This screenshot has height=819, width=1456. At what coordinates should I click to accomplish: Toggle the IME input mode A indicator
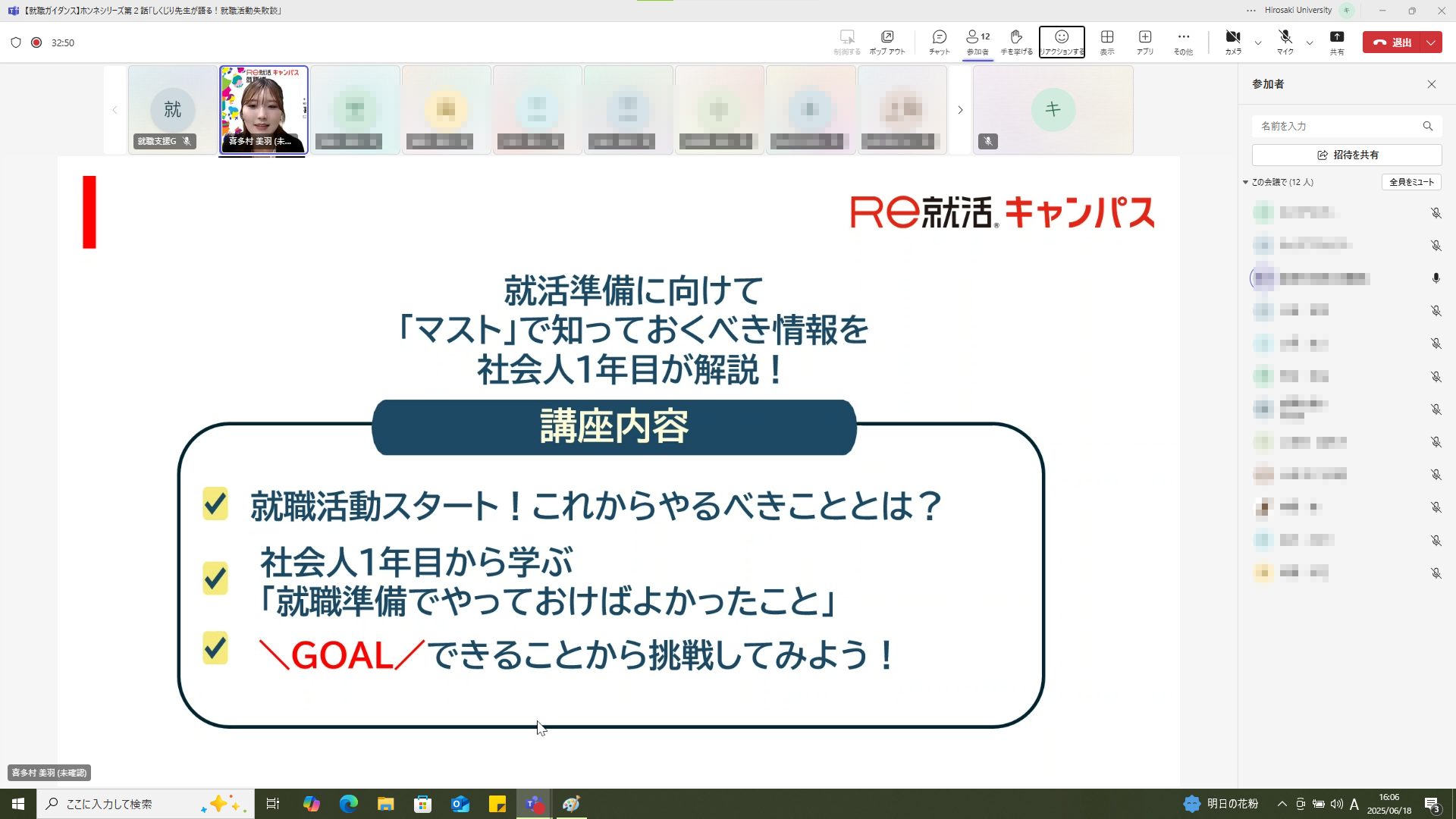[x=1354, y=804]
